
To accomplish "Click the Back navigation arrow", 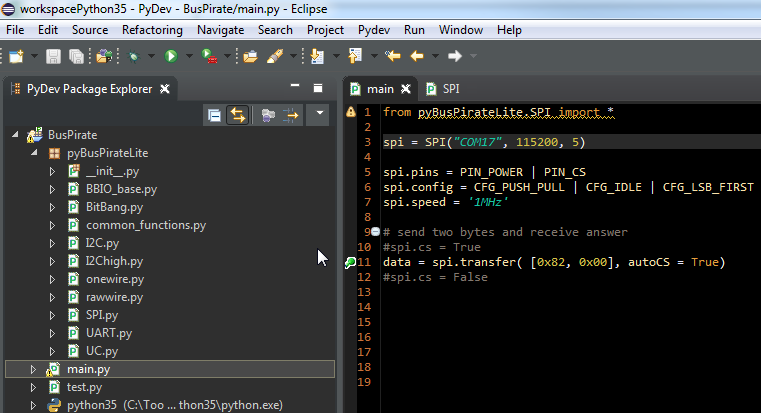I will pyautogui.click(x=417, y=56).
